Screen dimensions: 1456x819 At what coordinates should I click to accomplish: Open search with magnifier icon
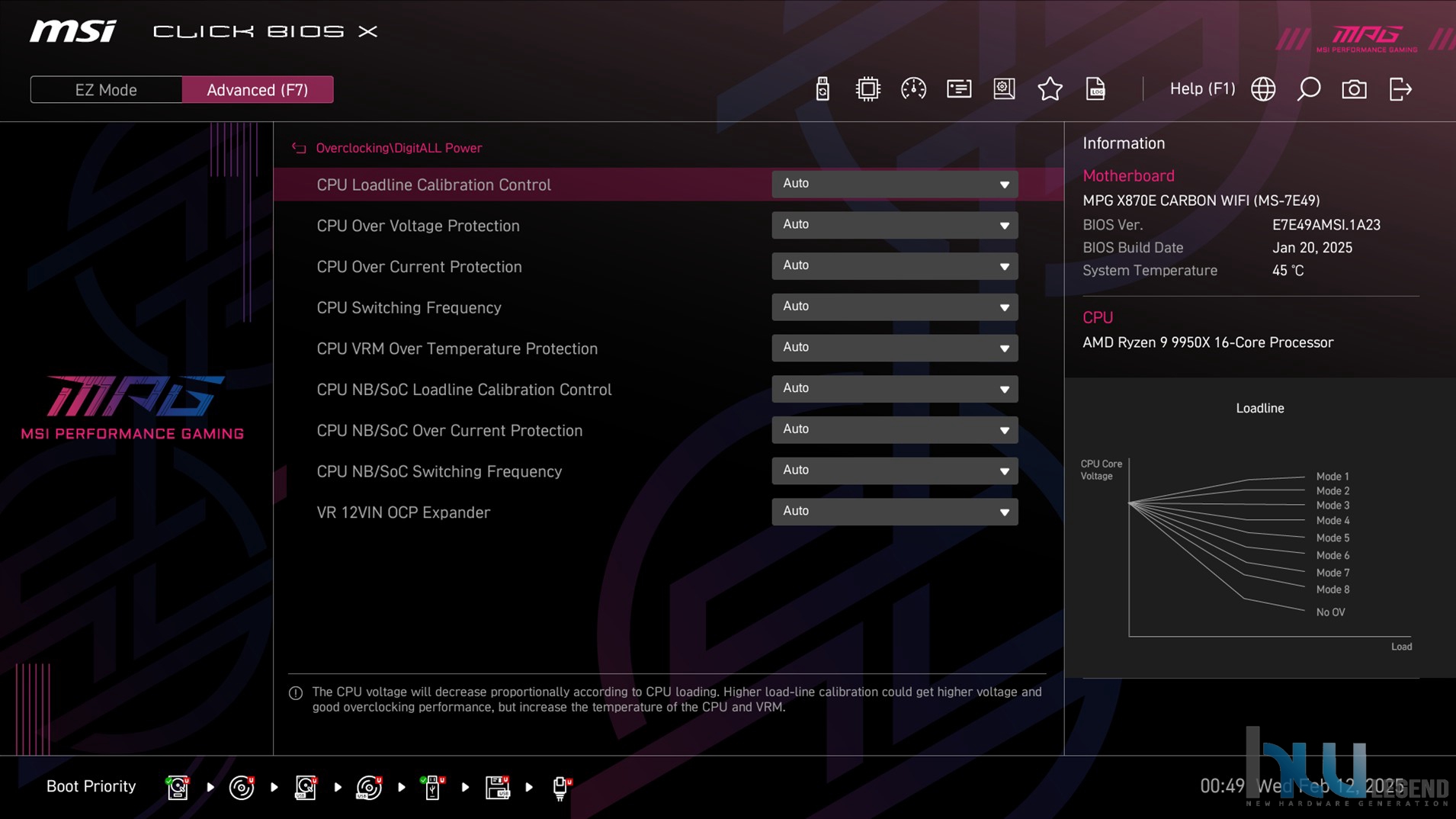(x=1309, y=89)
